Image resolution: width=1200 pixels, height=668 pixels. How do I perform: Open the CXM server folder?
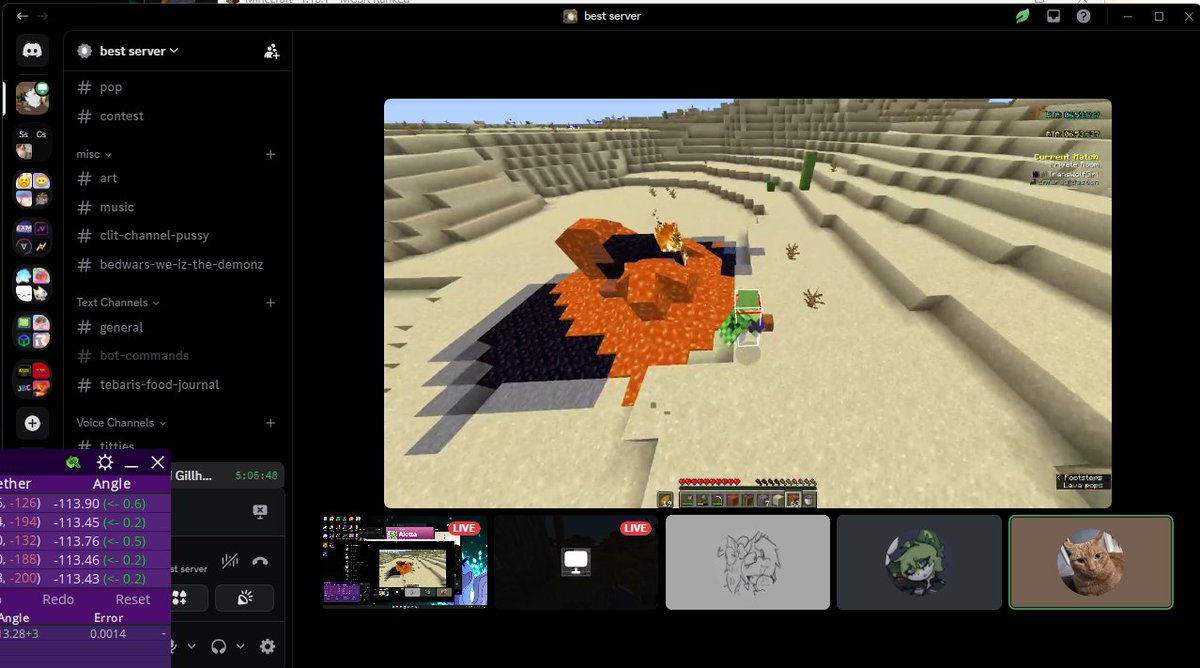click(x=32, y=237)
